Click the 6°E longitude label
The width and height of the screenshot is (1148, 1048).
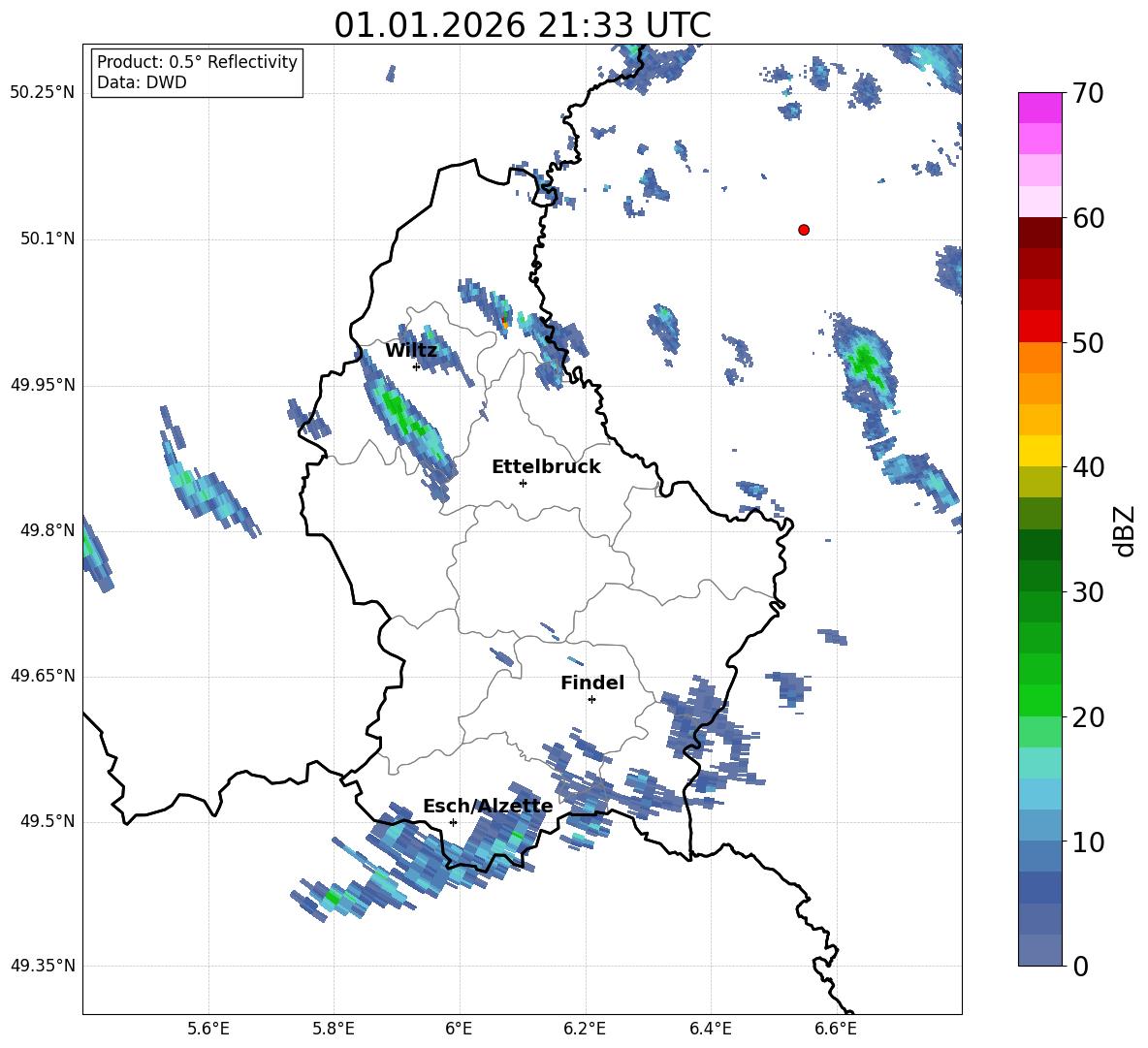[459, 1029]
